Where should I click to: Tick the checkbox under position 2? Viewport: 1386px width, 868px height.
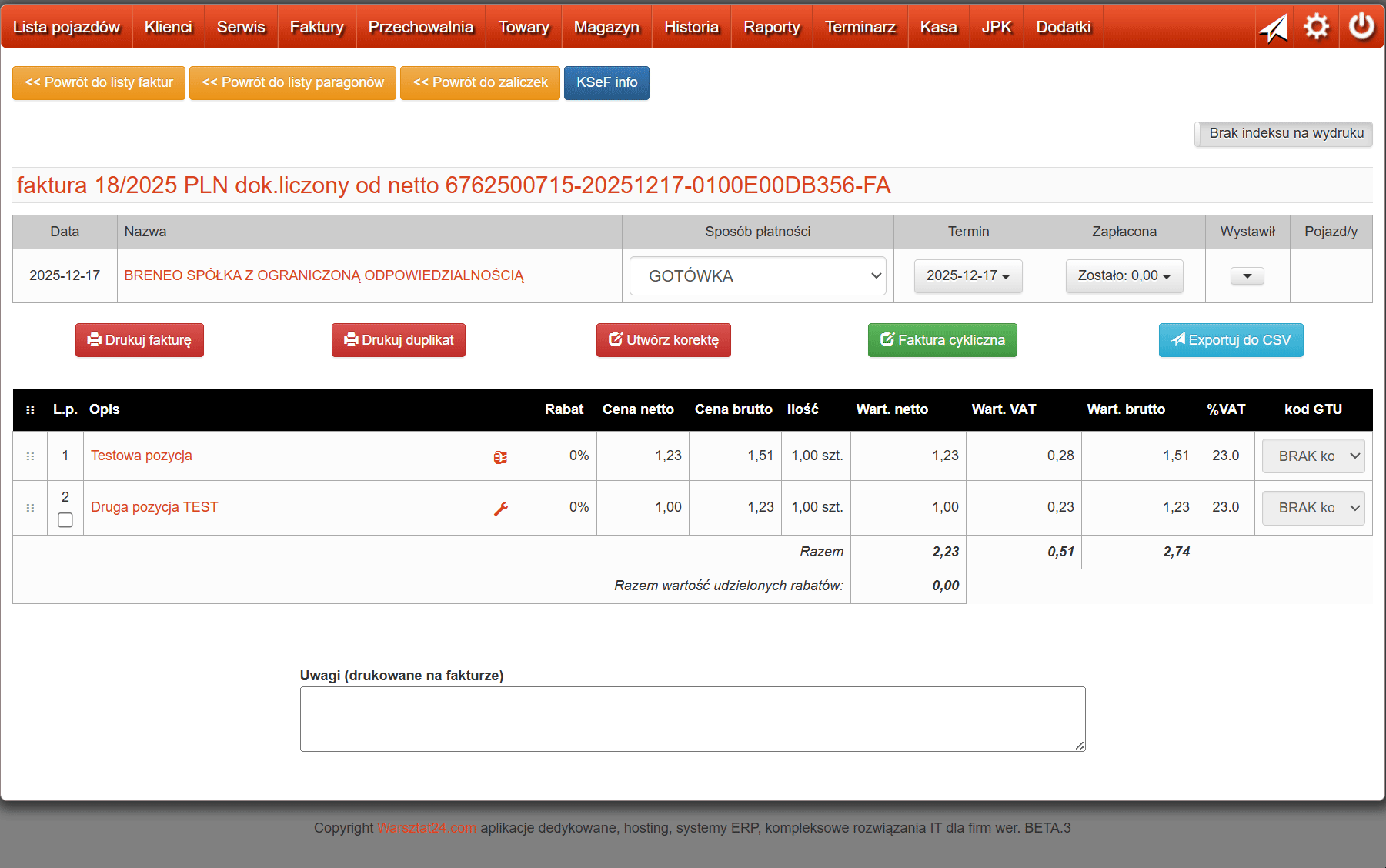point(65,520)
